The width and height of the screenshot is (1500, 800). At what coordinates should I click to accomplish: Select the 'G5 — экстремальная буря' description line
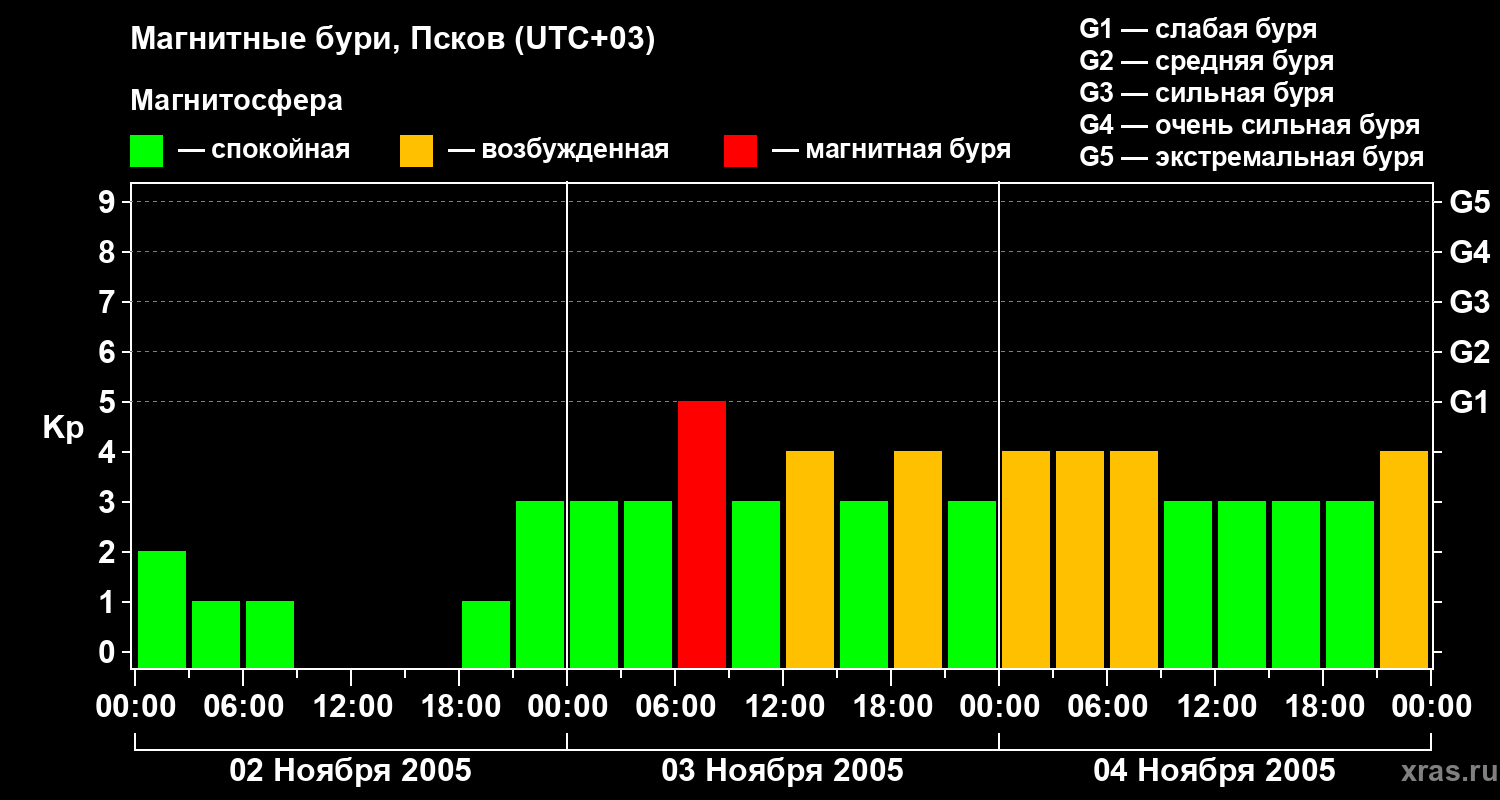click(x=1252, y=157)
